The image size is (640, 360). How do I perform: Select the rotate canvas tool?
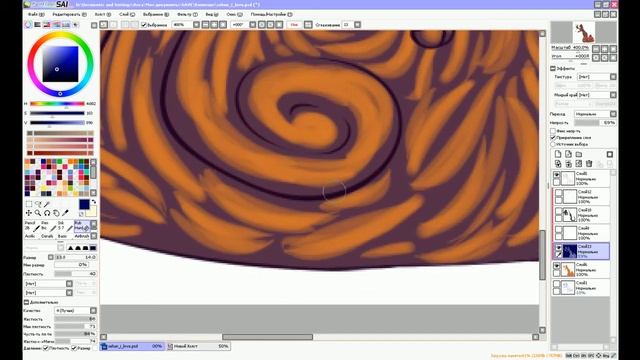(47, 213)
